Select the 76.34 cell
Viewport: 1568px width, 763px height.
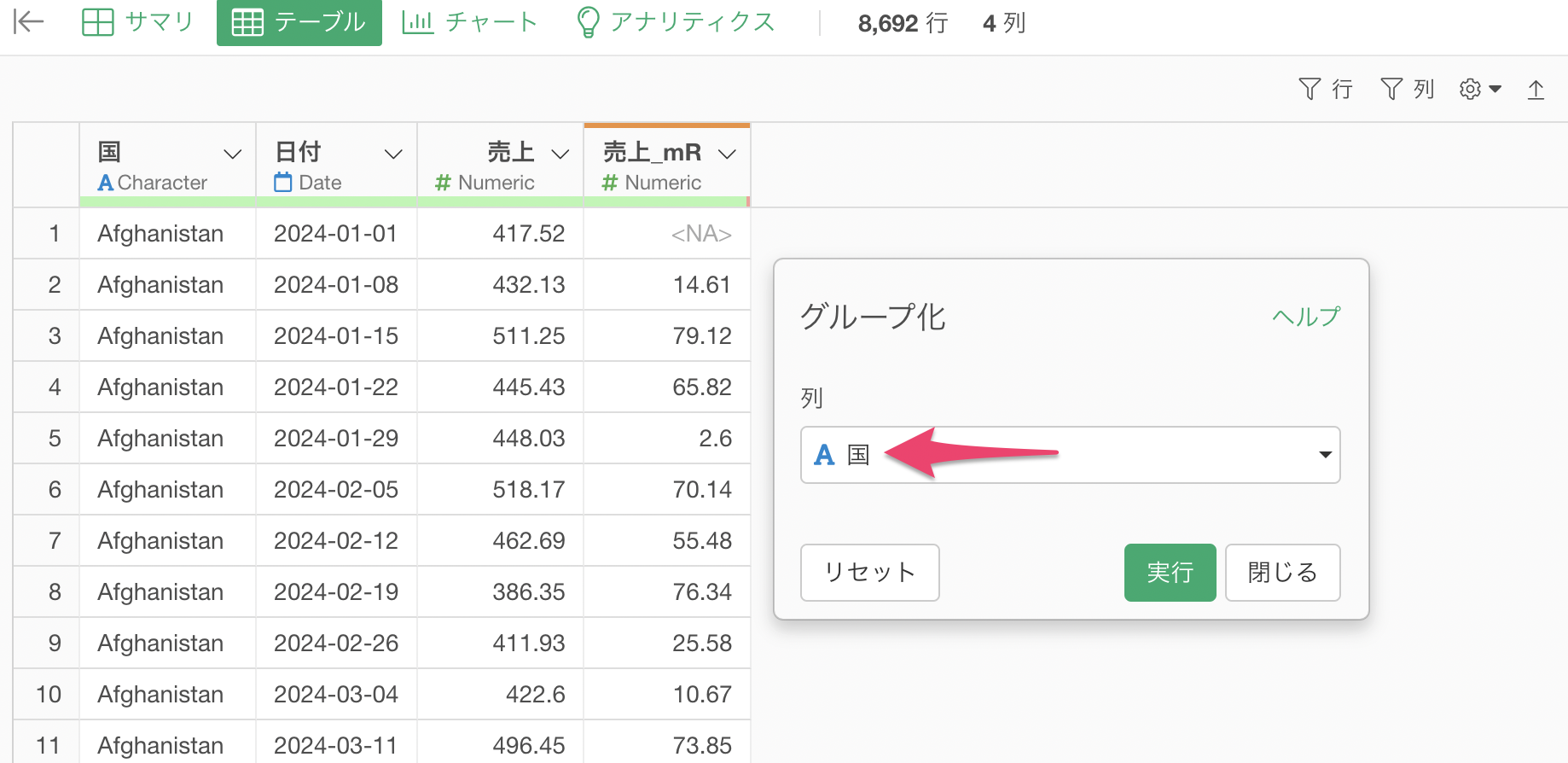tap(667, 591)
